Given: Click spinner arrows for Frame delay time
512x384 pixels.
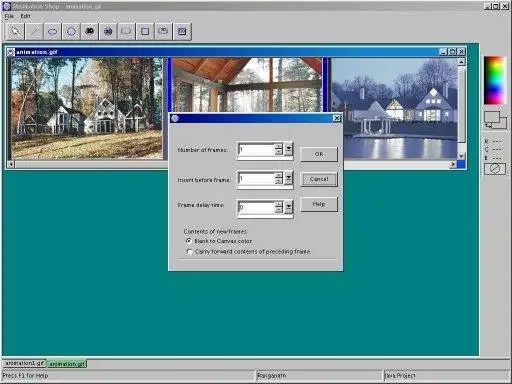Looking at the screenshot, I should coord(279,207).
